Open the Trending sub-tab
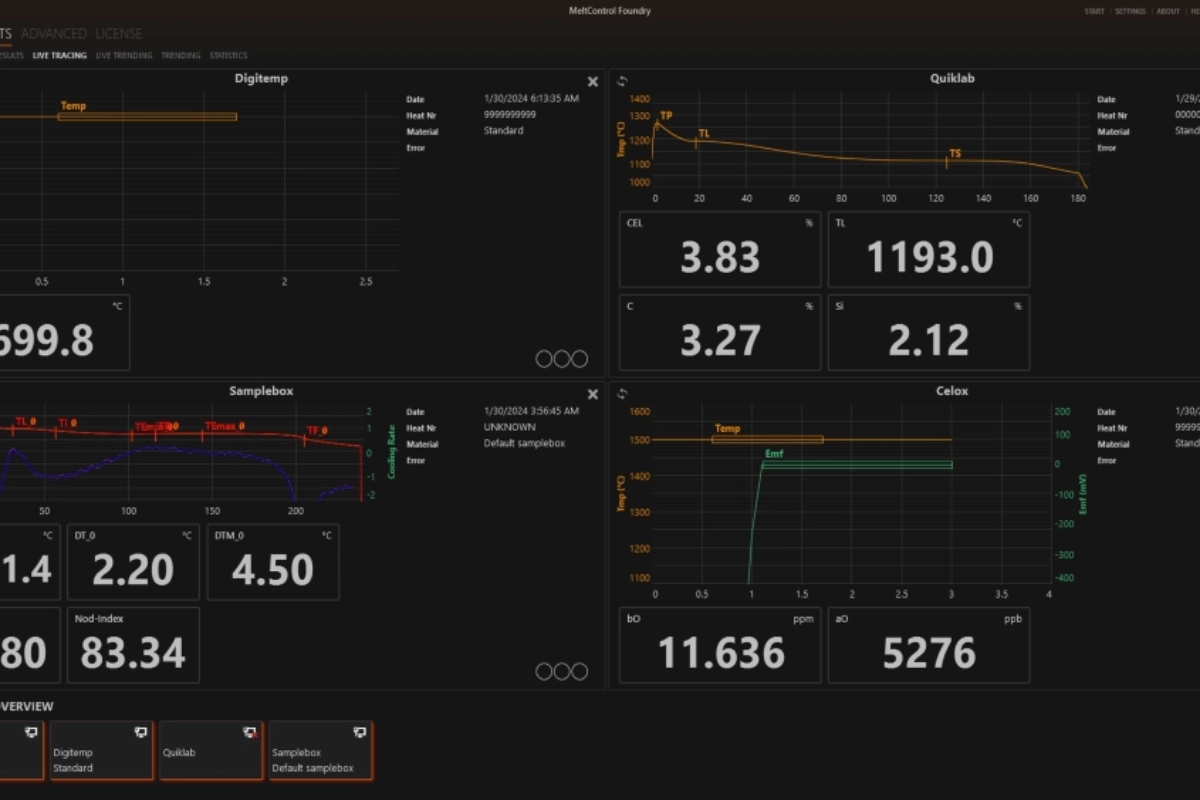The height and width of the screenshot is (800, 1200). click(181, 56)
